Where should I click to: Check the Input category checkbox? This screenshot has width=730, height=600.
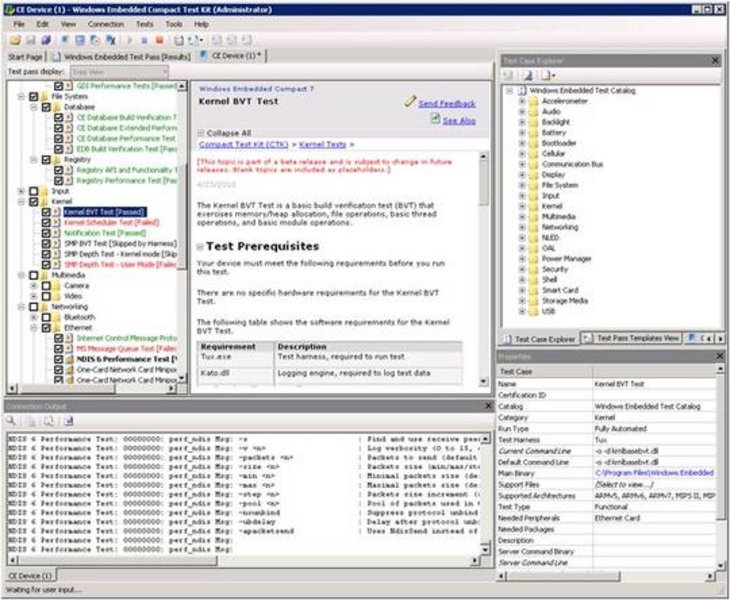click(x=33, y=191)
